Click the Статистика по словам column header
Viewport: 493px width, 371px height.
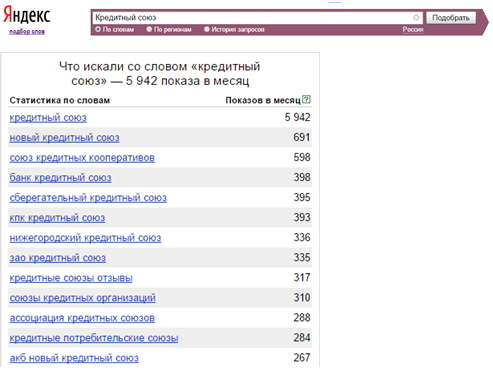[60, 100]
